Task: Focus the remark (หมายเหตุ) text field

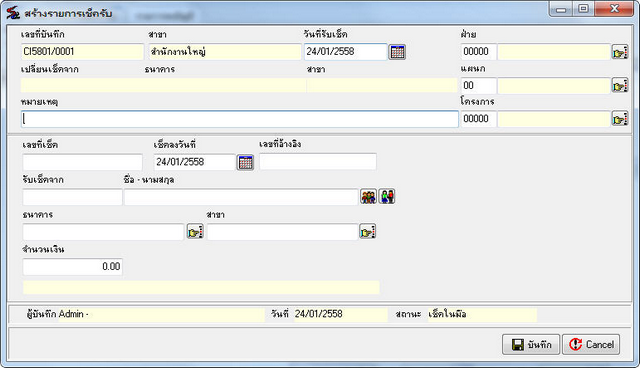Action: 240,119
